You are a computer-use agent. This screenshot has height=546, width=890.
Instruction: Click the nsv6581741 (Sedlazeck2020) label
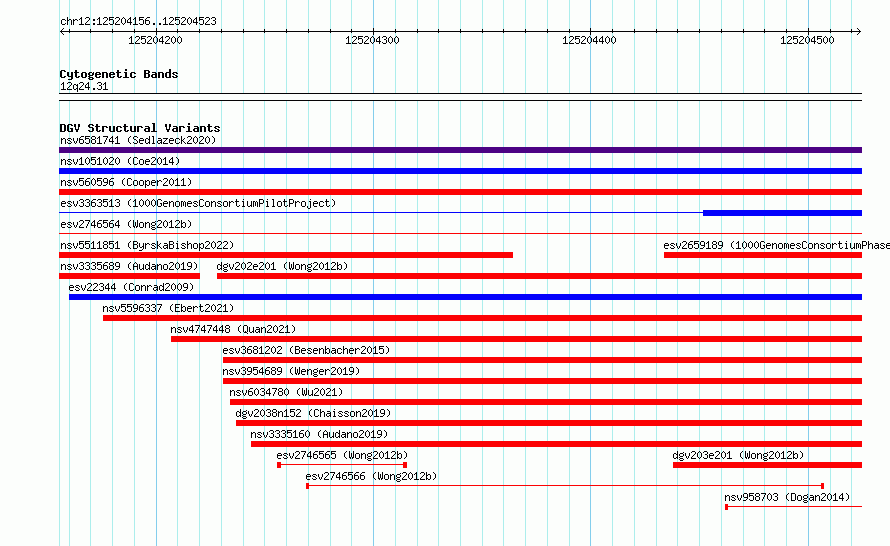138,140
